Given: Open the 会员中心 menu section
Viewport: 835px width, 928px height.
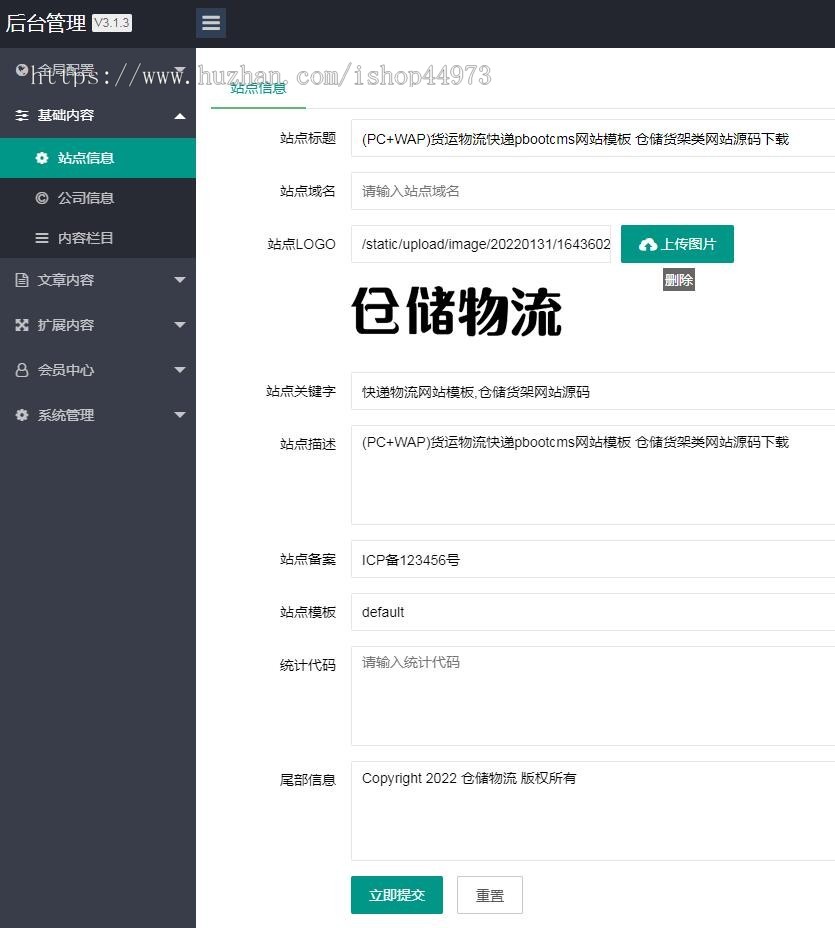Looking at the screenshot, I should coord(98,370).
